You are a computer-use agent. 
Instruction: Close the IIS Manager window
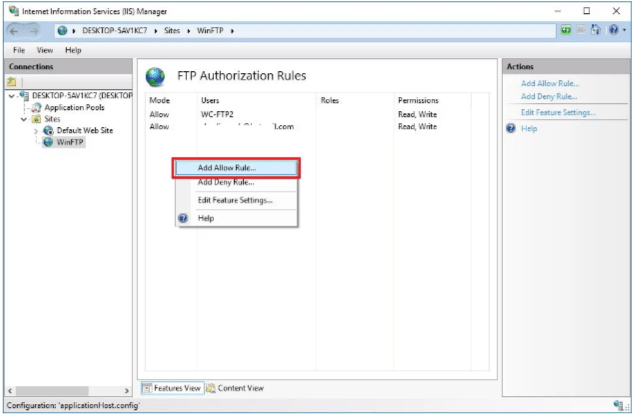(616, 11)
